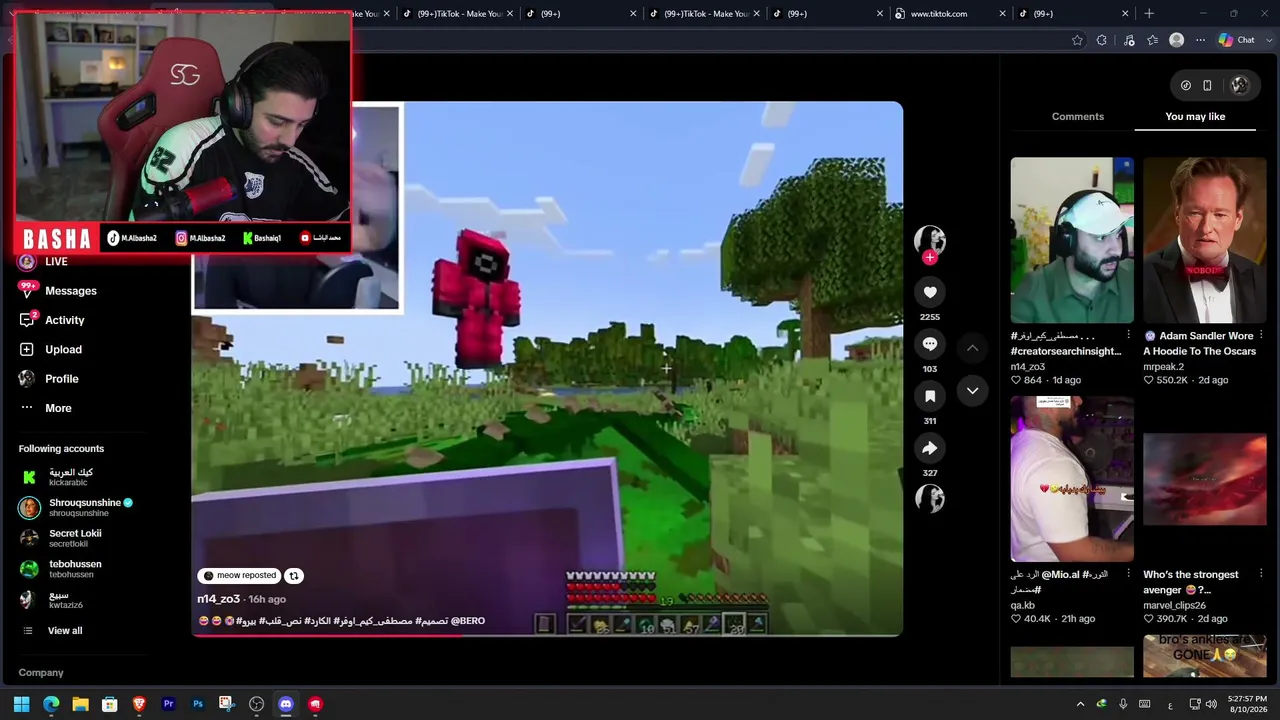Click the Who's the strongest avenger title
The width and height of the screenshot is (1280, 720).
(1191, 582)
